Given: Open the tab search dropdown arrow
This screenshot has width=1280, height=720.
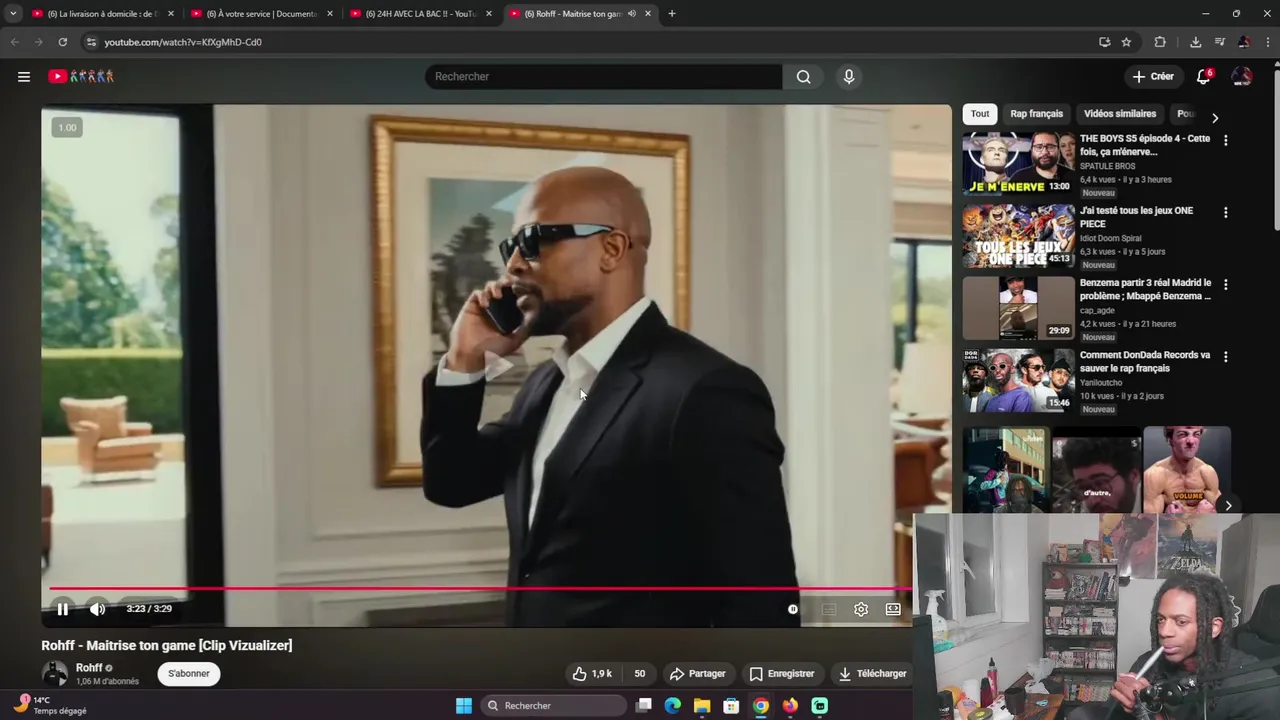Looking at the screenshot, I should click(x=12, y=14).
